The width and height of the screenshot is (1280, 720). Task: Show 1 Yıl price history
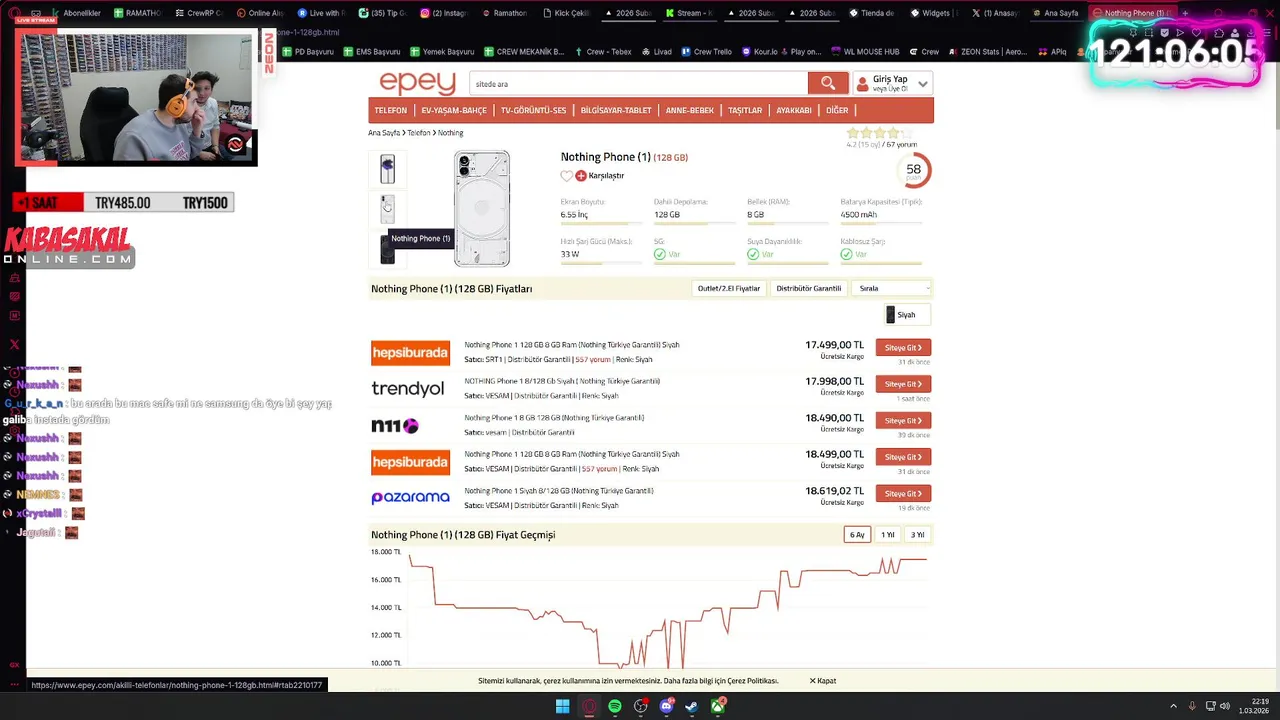pyautogui.click(x=887, y=535)
